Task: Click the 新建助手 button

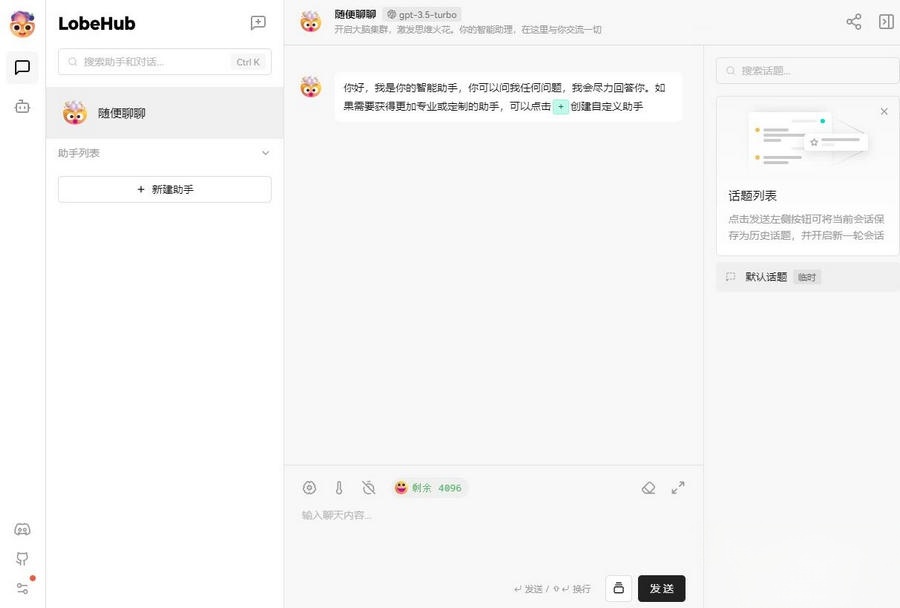Action: pos(164,189)
